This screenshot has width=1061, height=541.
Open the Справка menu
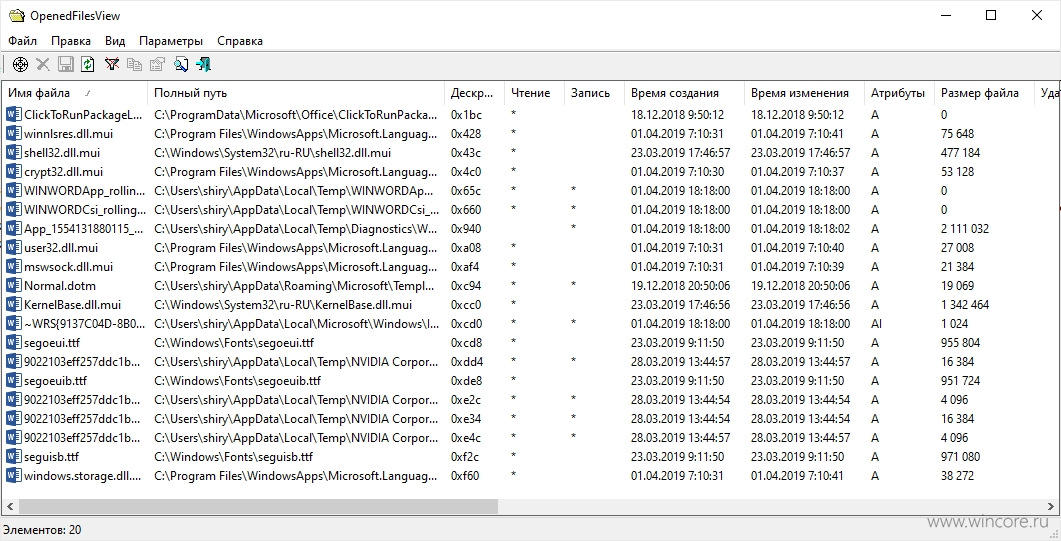pyautogui.click(x=240, y=41)
